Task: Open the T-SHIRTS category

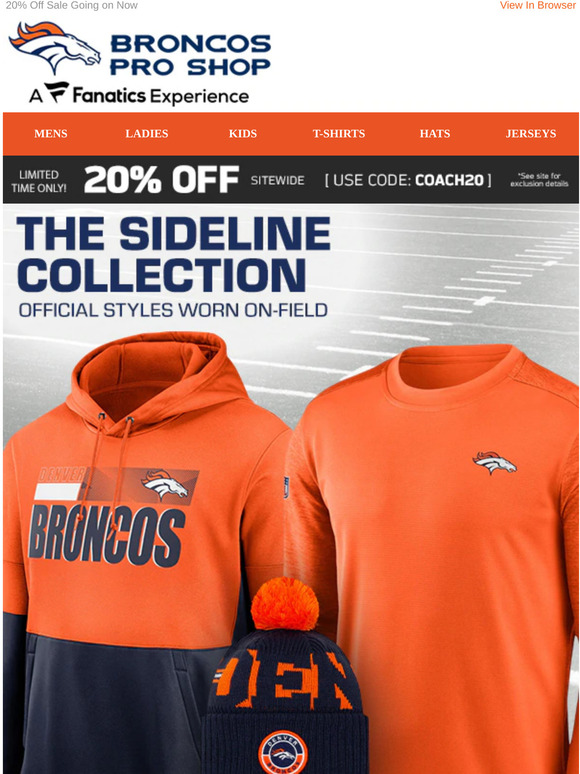Action: (x=339, y=134)
